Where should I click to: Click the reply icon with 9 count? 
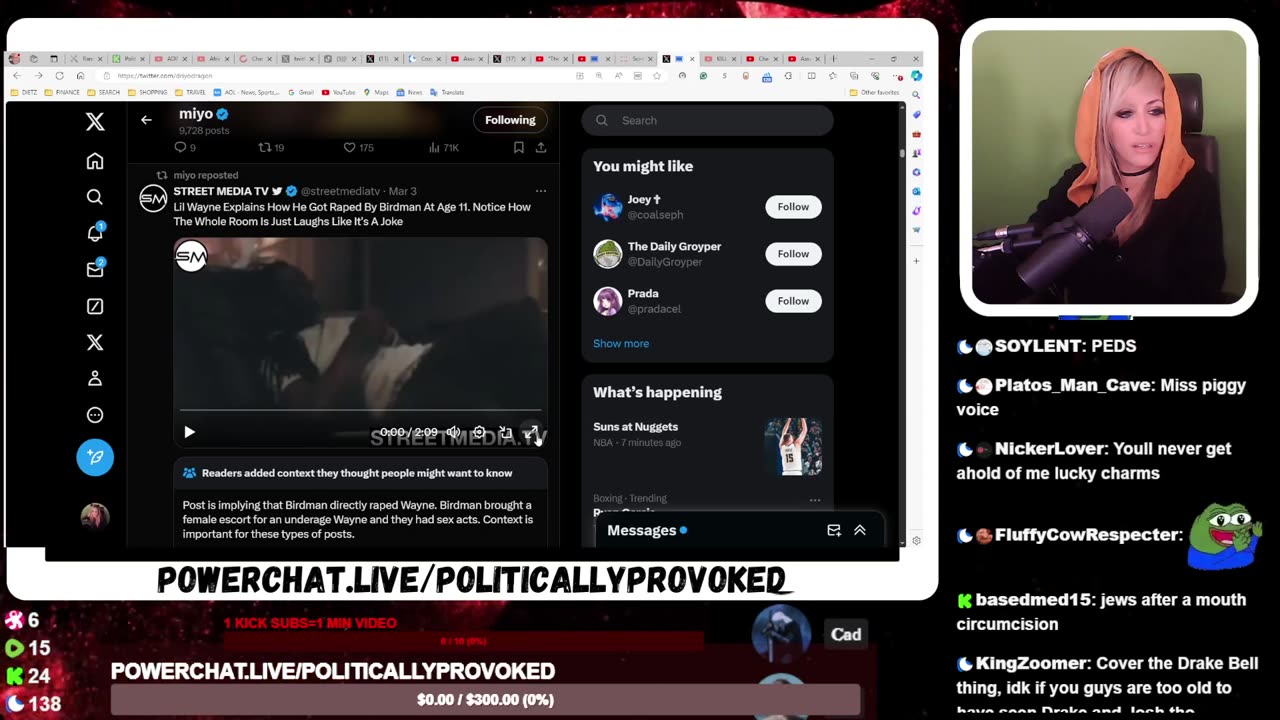point(181,147)
